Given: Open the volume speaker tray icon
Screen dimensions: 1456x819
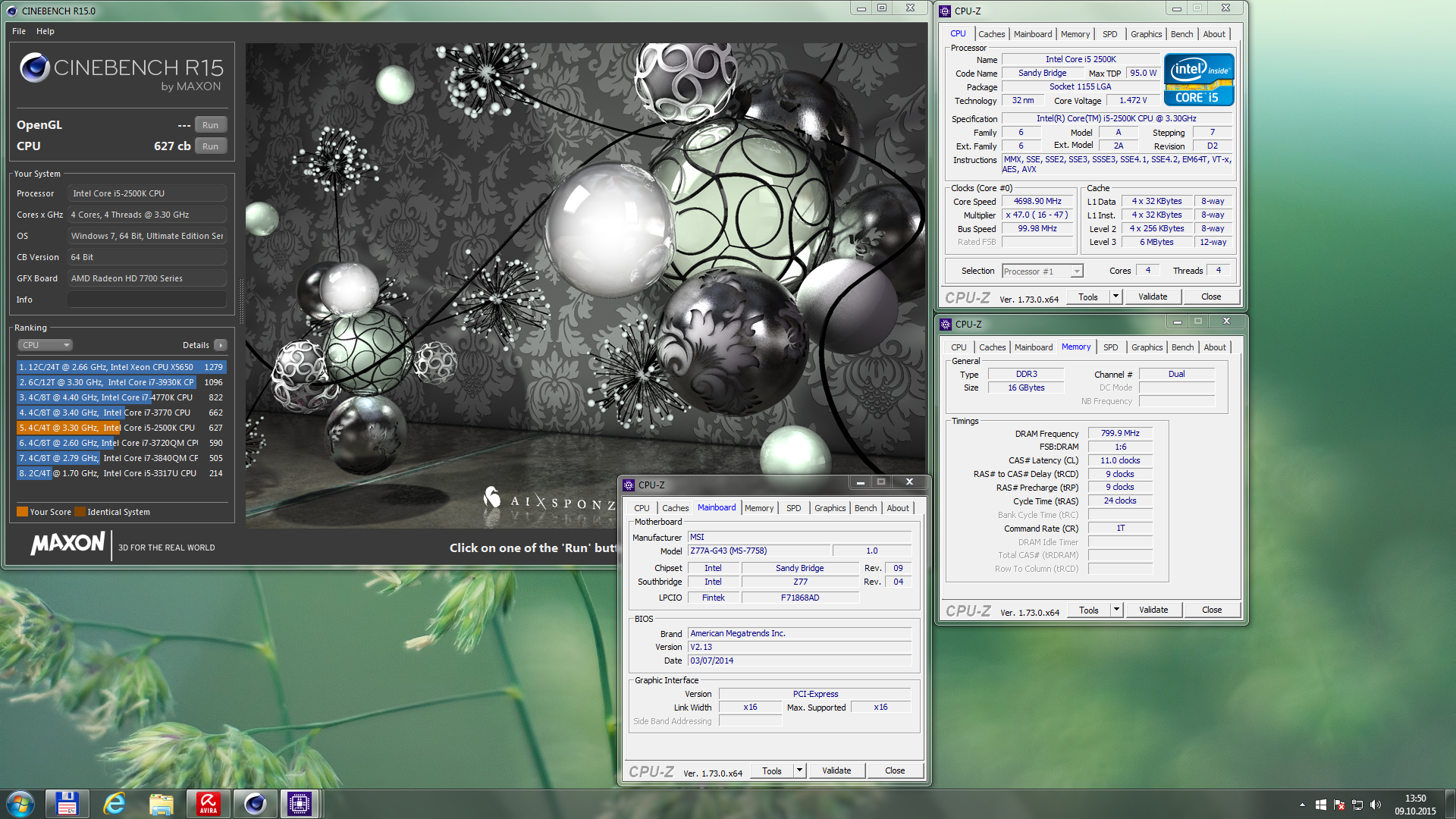Looking at the screenshot, I should click(1376, 805).
